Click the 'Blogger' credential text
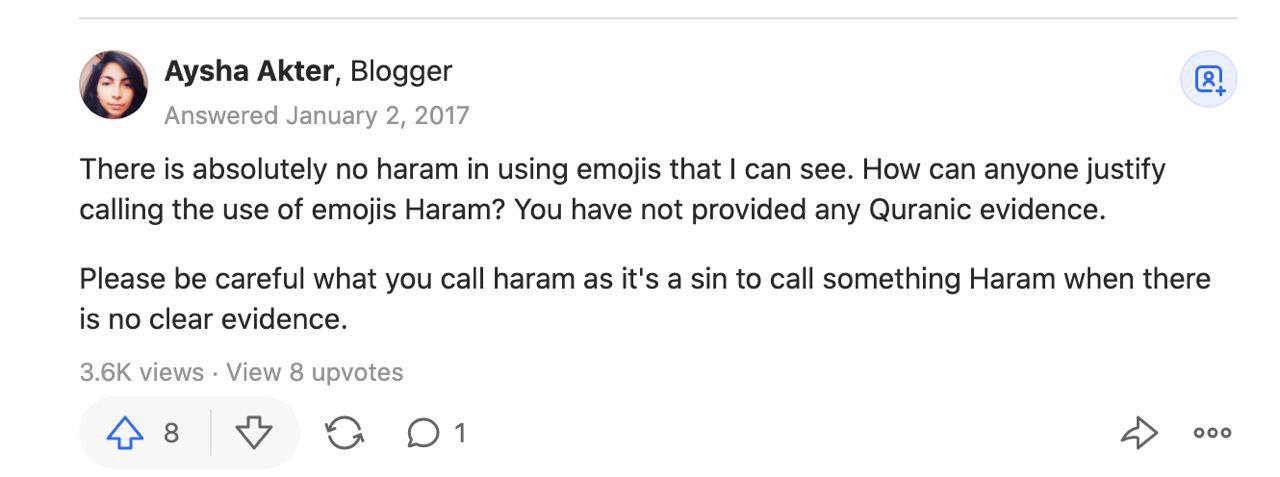1280x477 pixels. pos(401,71)
